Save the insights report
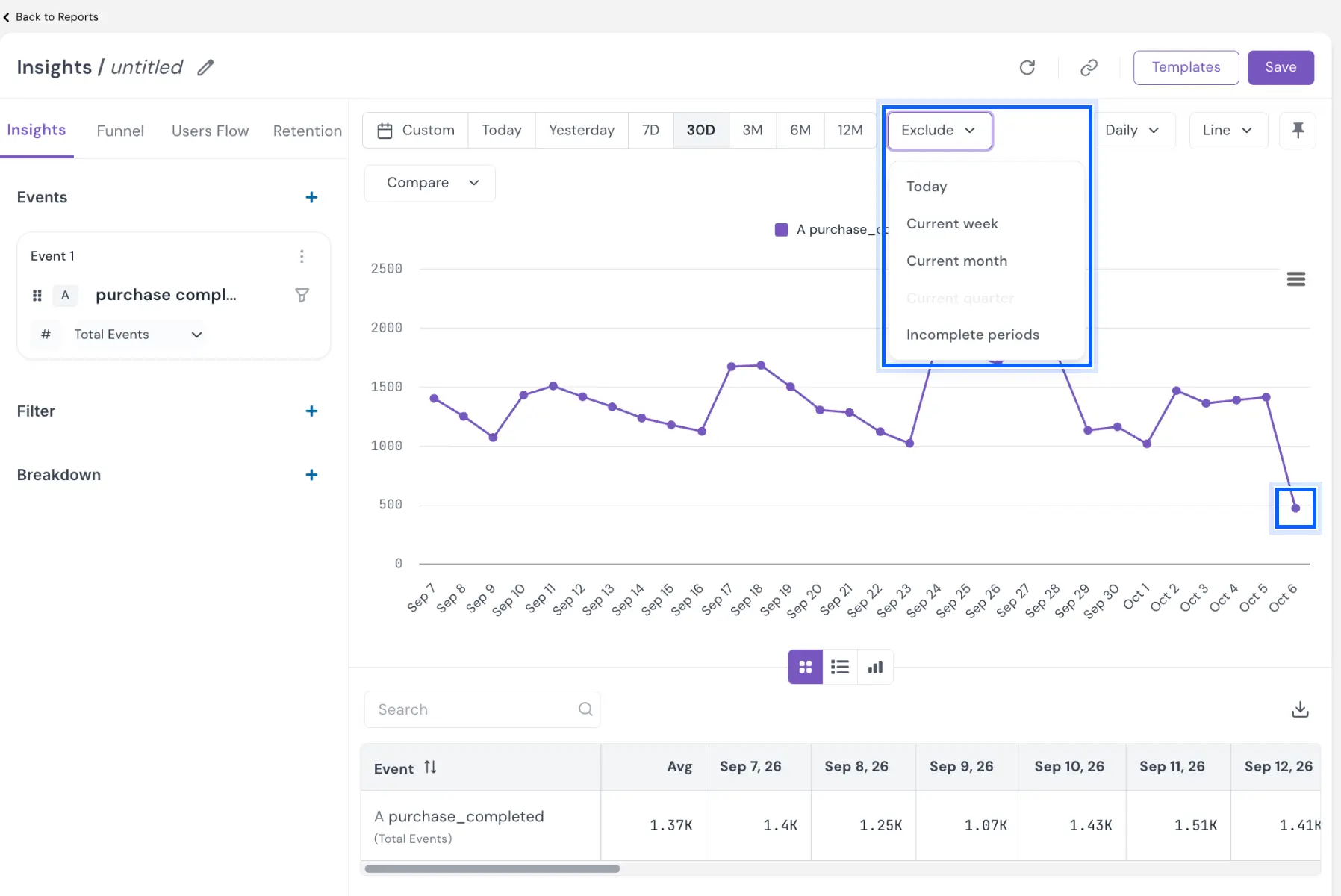 click(1281, 68)
